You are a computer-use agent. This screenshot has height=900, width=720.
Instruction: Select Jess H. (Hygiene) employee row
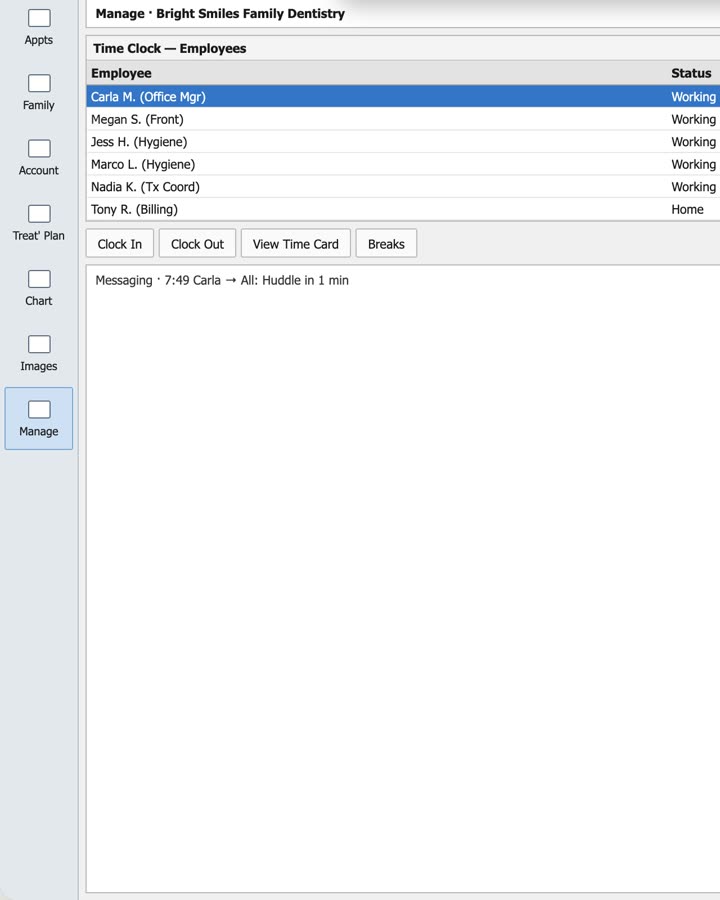(403, 141)
